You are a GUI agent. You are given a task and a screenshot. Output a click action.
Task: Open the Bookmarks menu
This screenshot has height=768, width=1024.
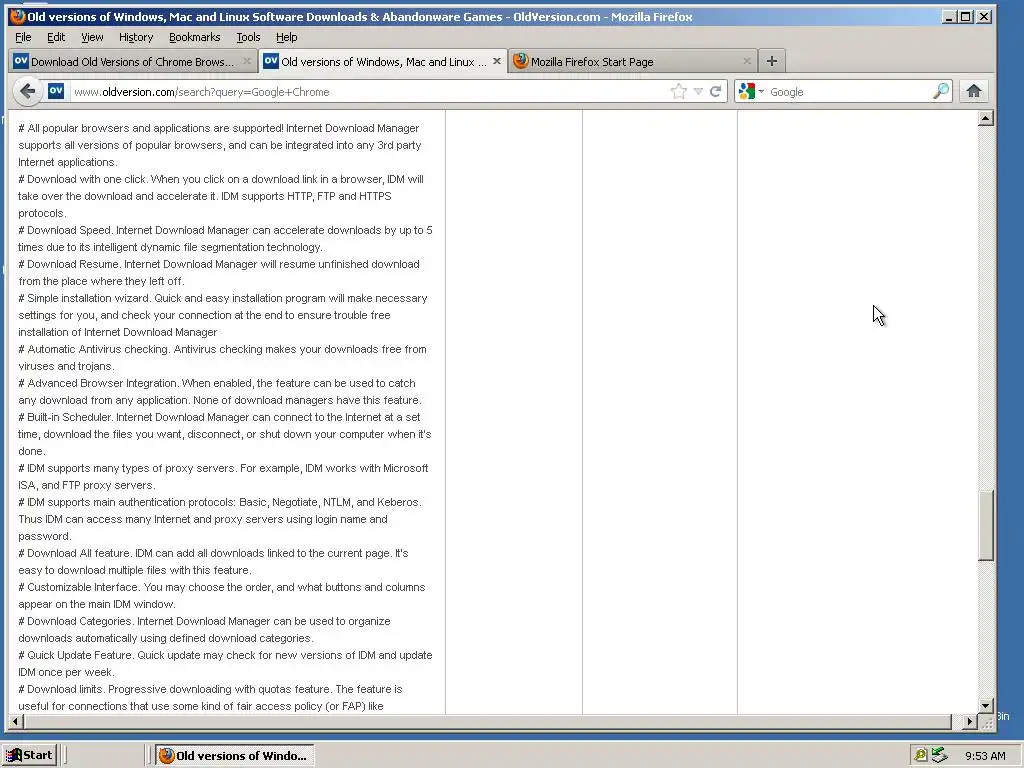195,37
